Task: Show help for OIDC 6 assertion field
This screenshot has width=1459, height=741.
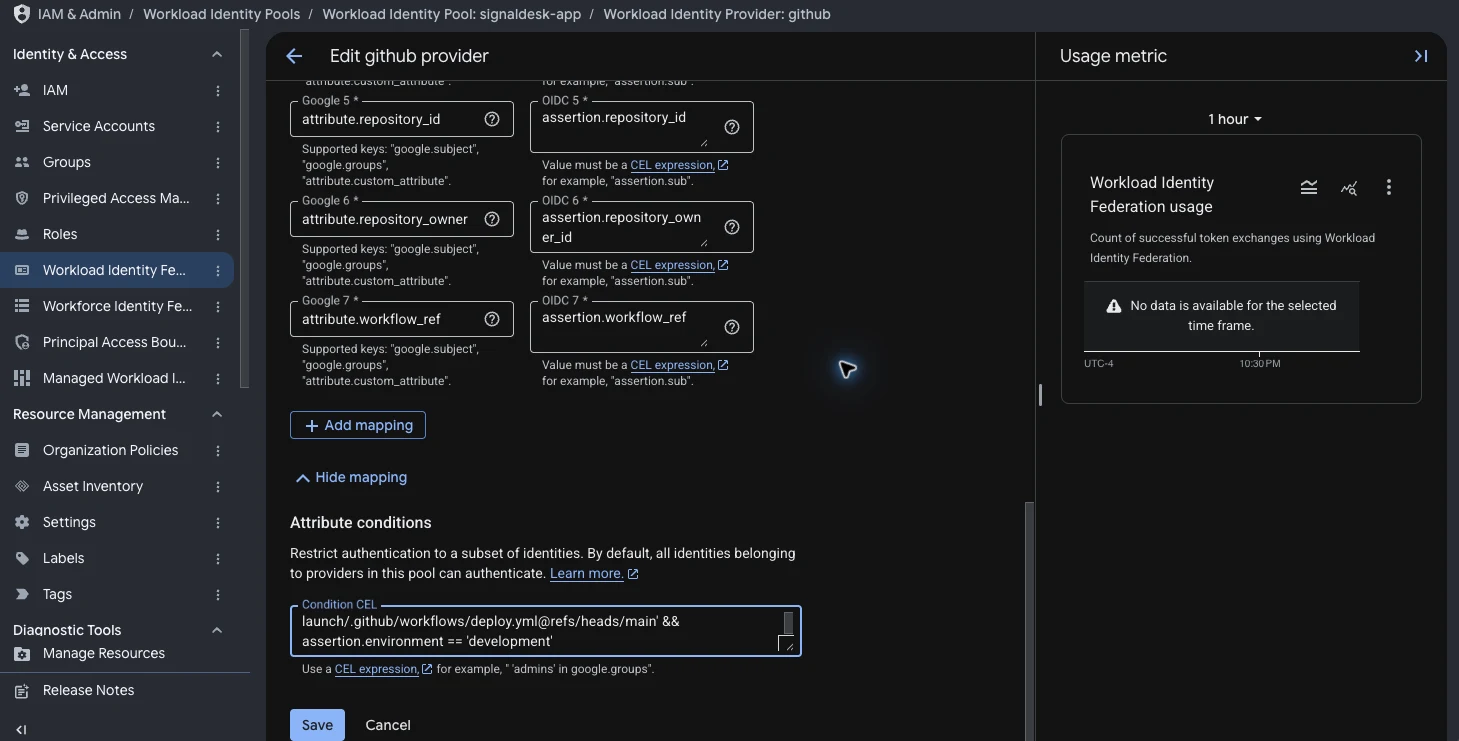Action: [732, 227]
